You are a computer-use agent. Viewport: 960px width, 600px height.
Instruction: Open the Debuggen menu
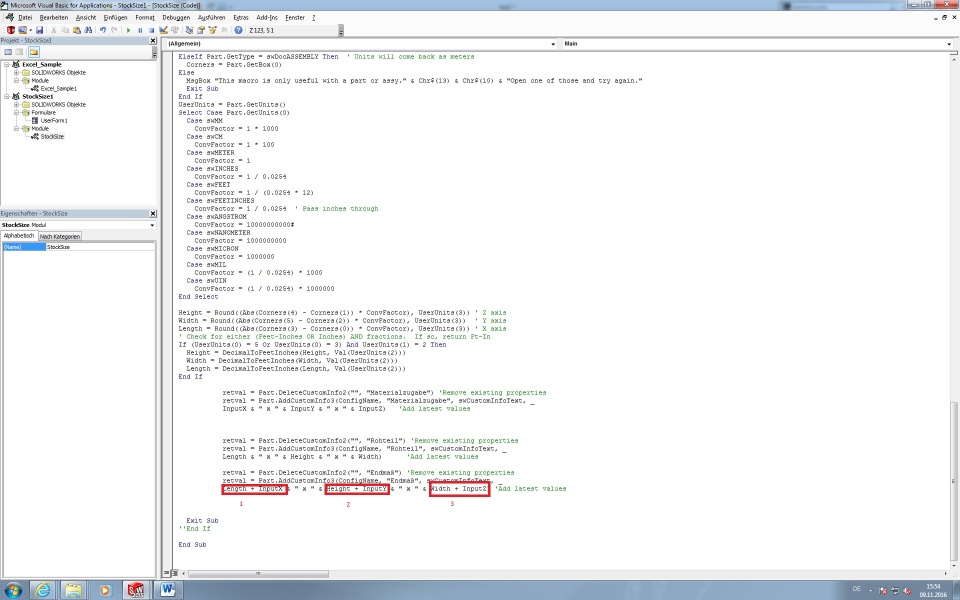pos(176,18)
